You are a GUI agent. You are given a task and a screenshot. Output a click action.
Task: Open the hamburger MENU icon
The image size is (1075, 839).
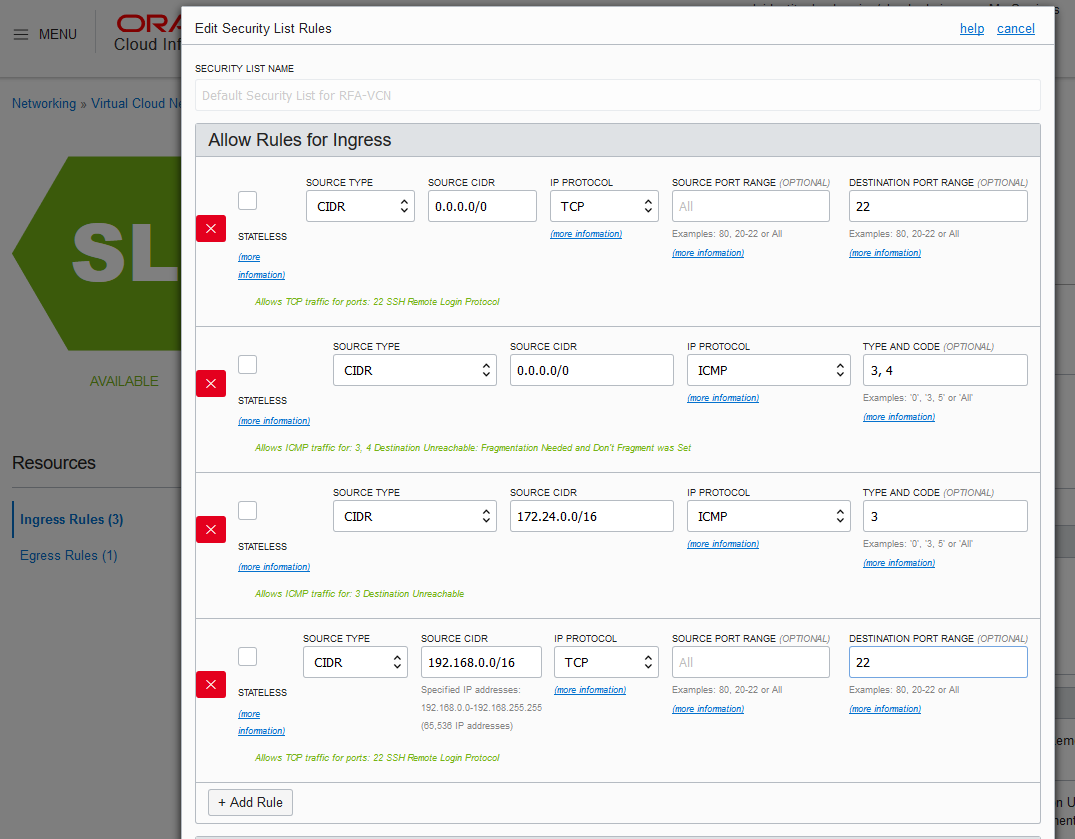coord(21,34)
